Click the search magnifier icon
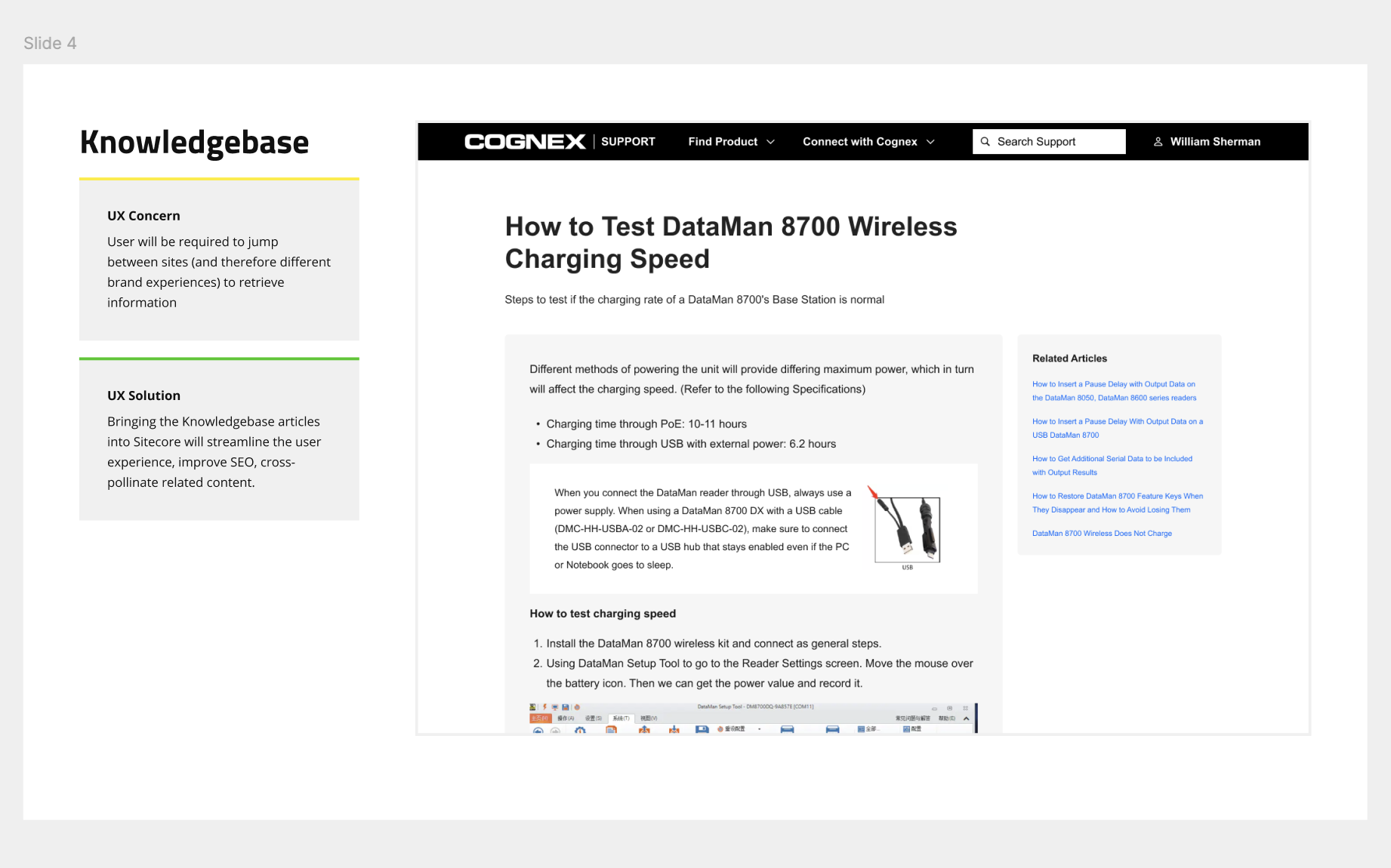 point(985,142)
